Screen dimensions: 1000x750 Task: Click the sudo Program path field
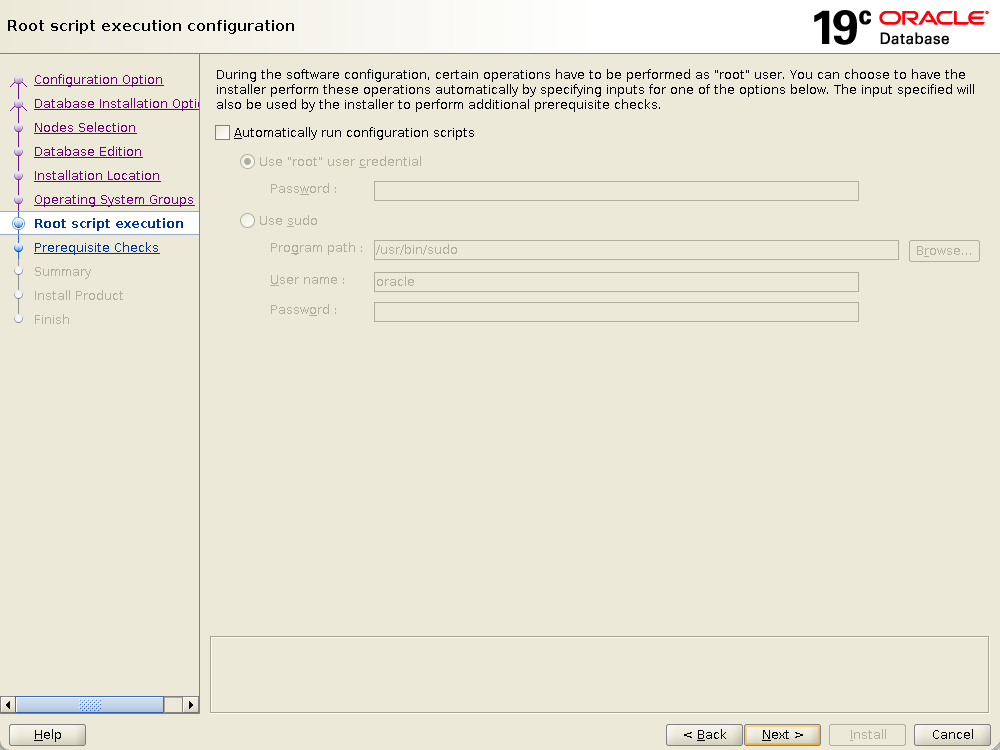click(x=635, y=250)
